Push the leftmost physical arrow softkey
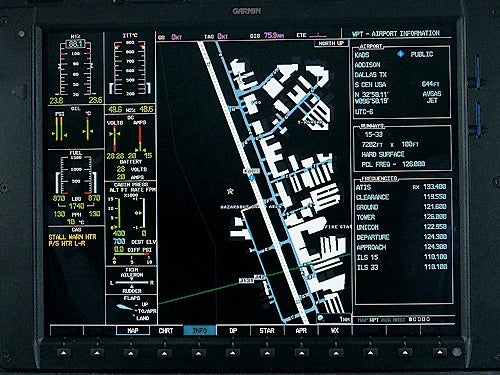This screenshot has width=500, height=375. [x=63, y=353]
